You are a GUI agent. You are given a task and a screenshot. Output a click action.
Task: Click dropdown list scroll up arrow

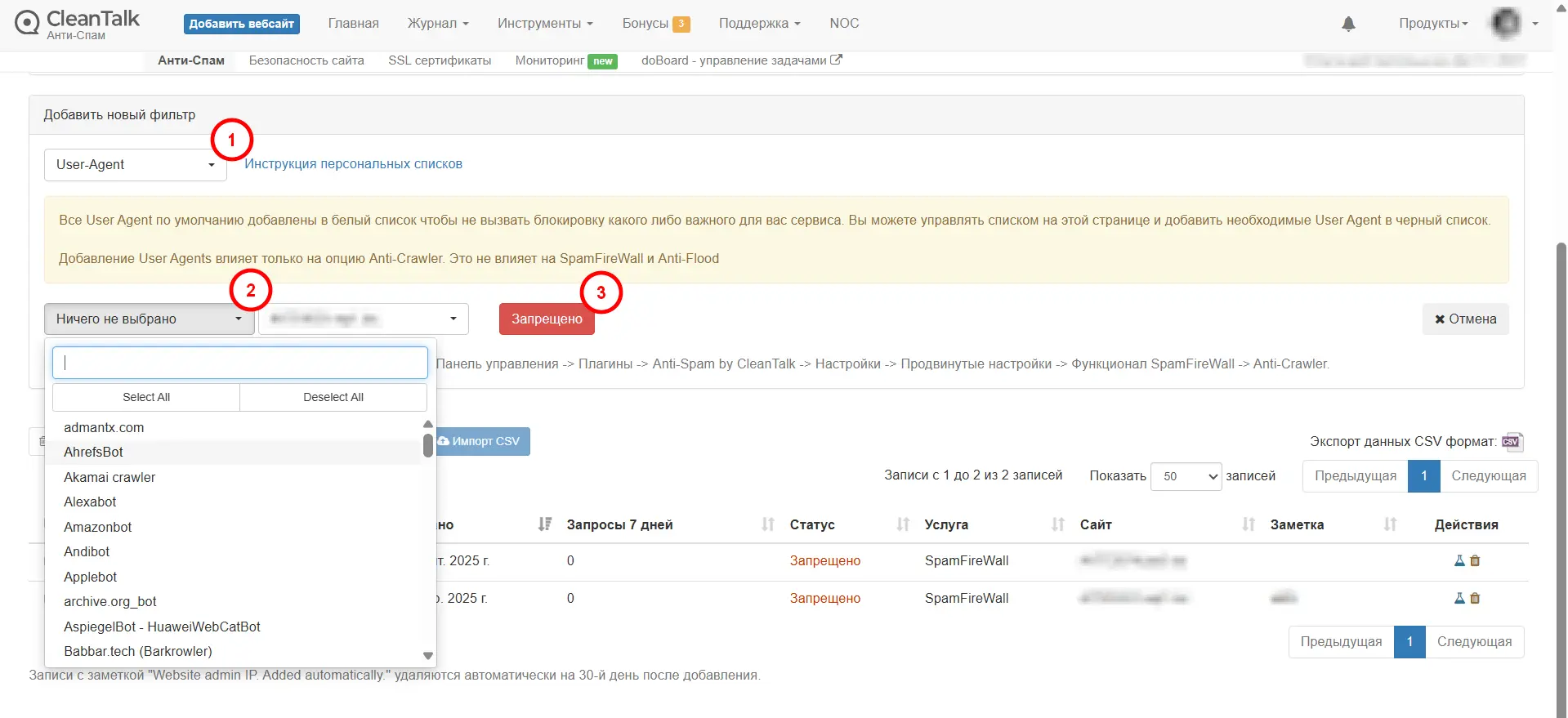coord(428,424)
